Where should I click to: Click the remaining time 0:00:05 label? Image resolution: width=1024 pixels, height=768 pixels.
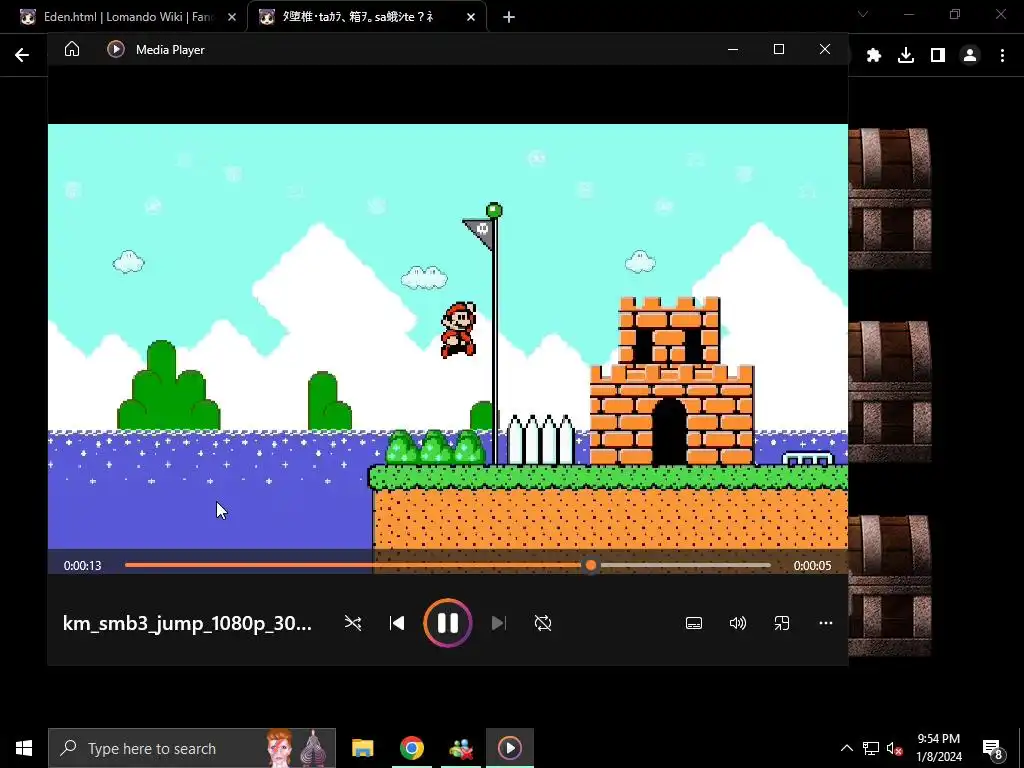tap(812, 566)
